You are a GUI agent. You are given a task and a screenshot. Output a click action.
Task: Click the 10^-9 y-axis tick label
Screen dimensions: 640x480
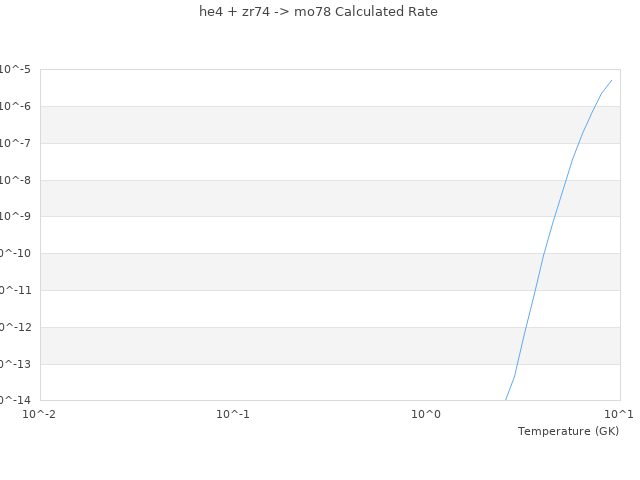[x=15, y=216]
